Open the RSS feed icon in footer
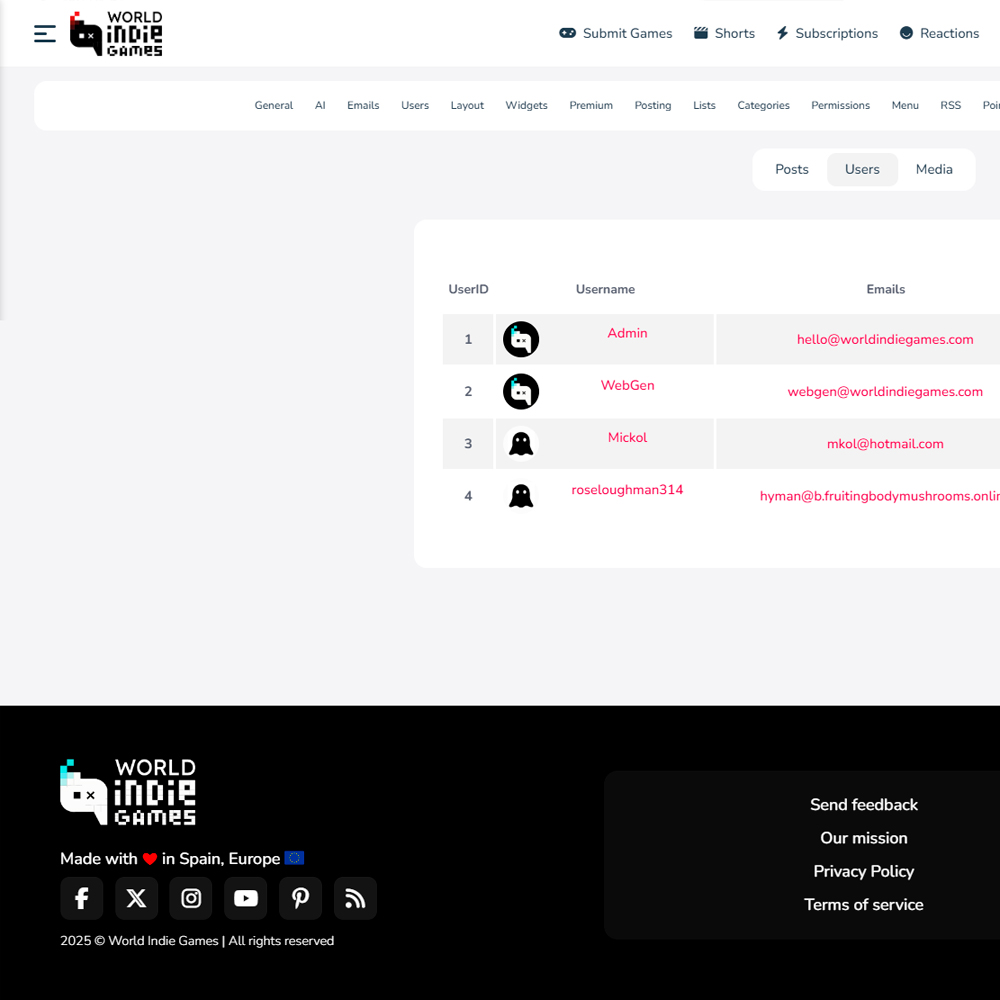 355,898
